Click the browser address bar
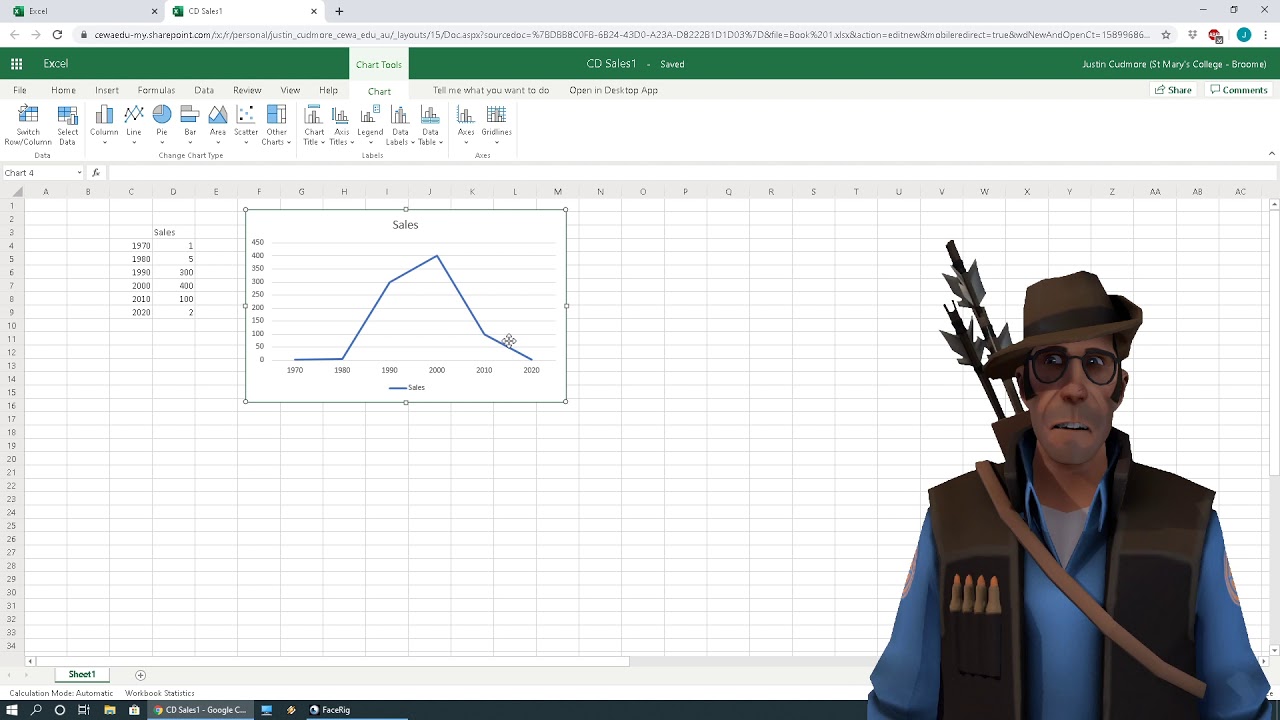Viewport: 1280px width, 720px height. point(620,35)
